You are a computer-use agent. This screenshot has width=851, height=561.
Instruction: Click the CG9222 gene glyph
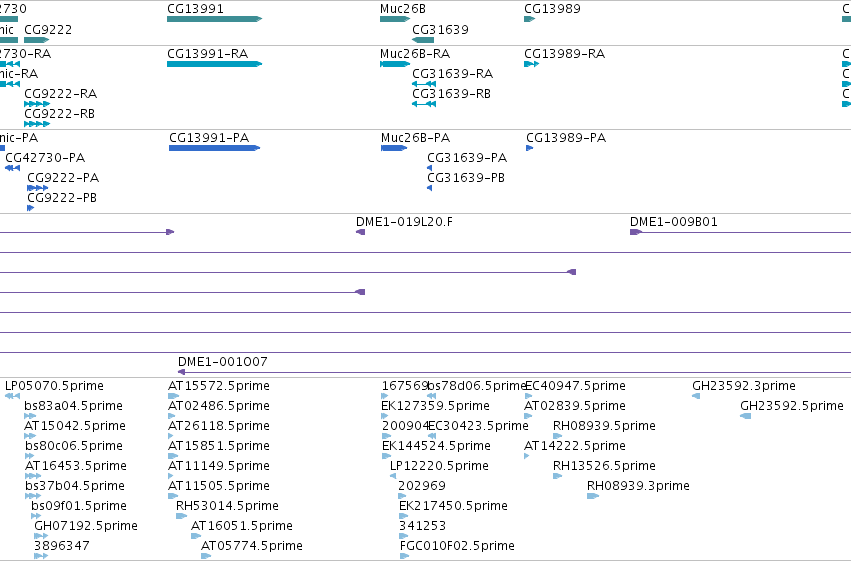36,40
